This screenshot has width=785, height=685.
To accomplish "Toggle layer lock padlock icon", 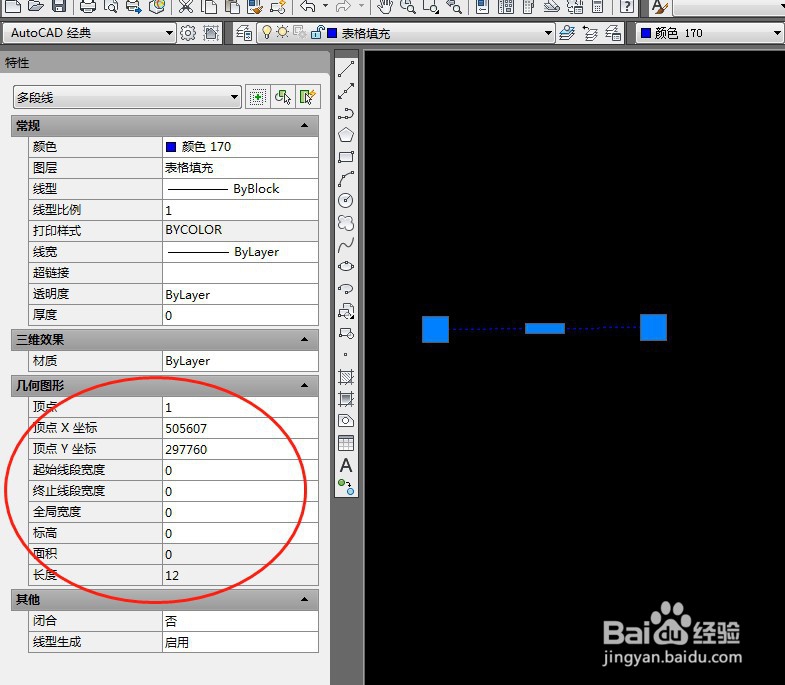I will pos(317,33).
